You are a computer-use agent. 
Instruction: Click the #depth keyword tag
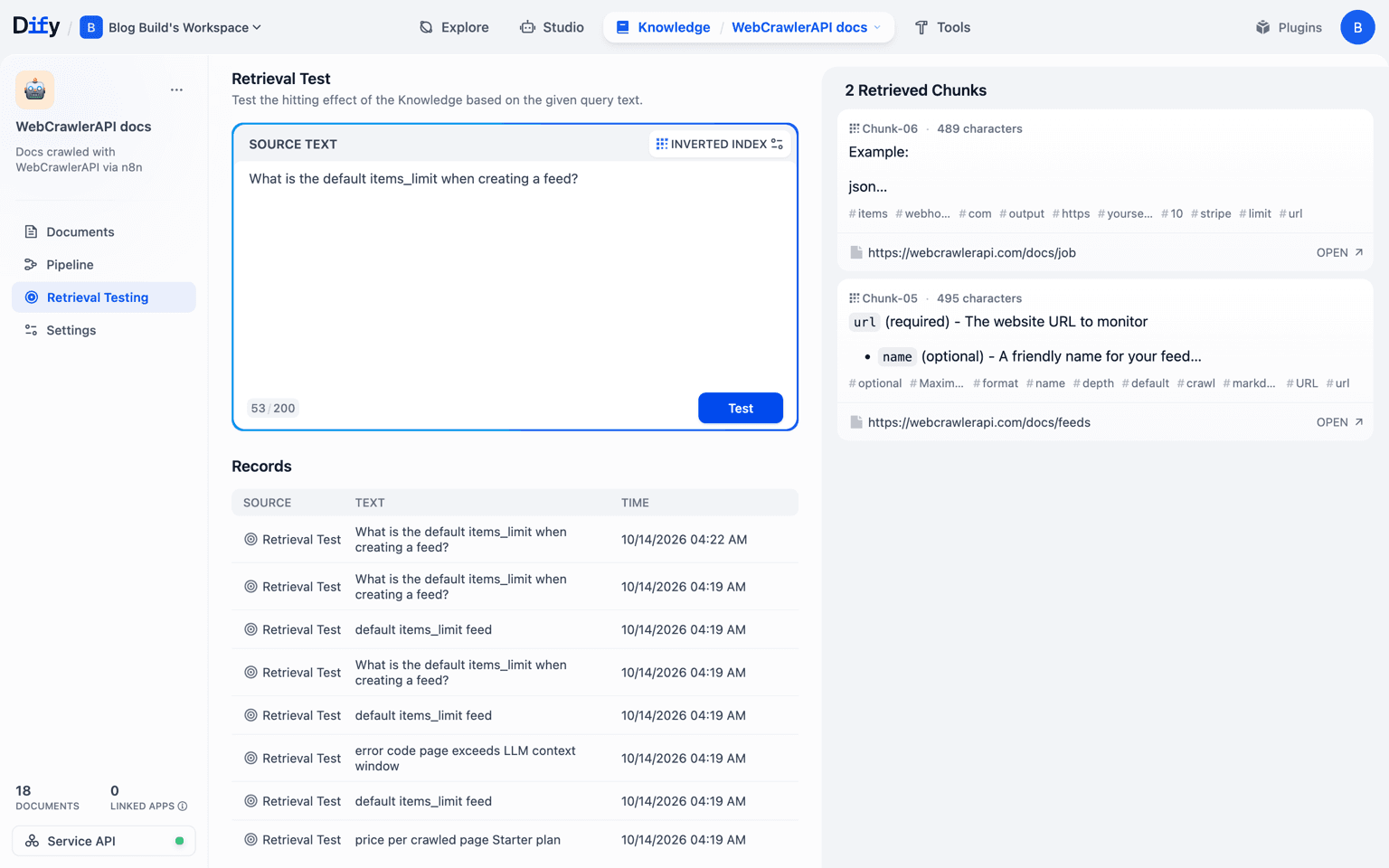1093,383
